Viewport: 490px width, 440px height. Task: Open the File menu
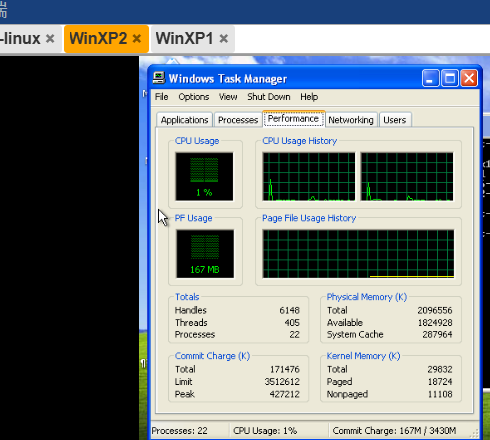click(161, 97)
